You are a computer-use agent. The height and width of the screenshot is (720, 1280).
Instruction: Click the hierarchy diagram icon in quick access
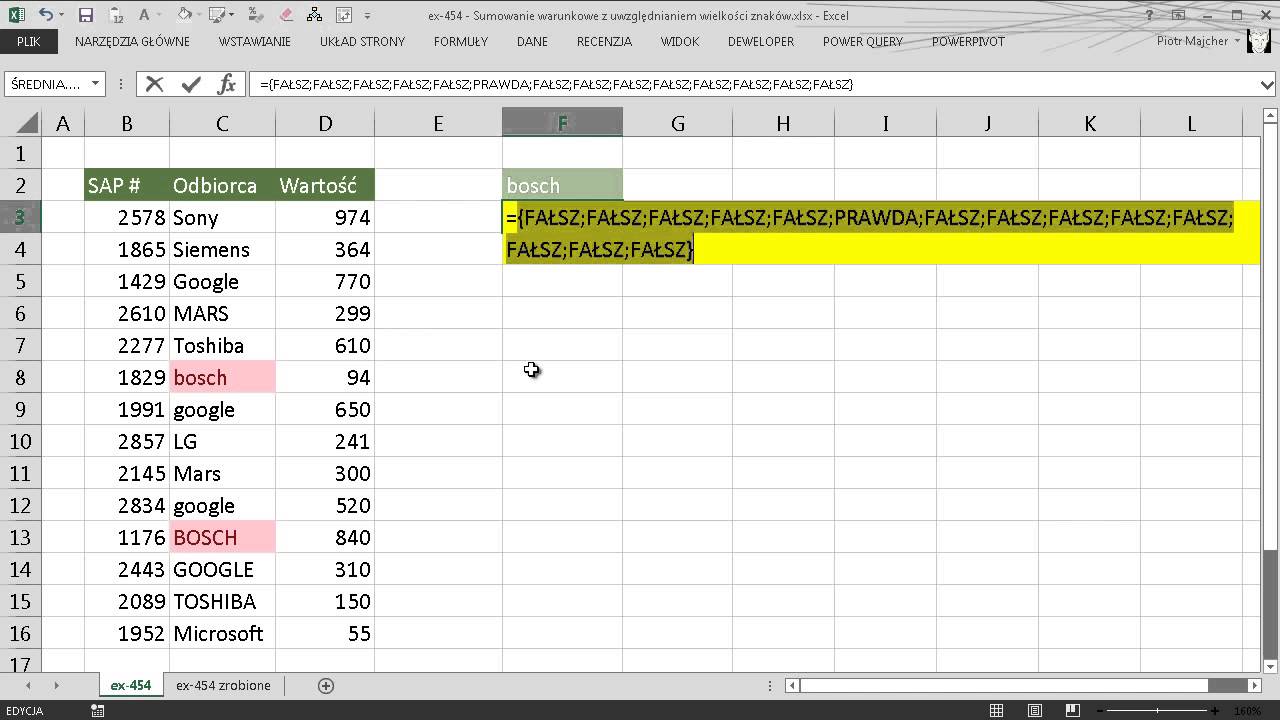click(x=314, y=15)
